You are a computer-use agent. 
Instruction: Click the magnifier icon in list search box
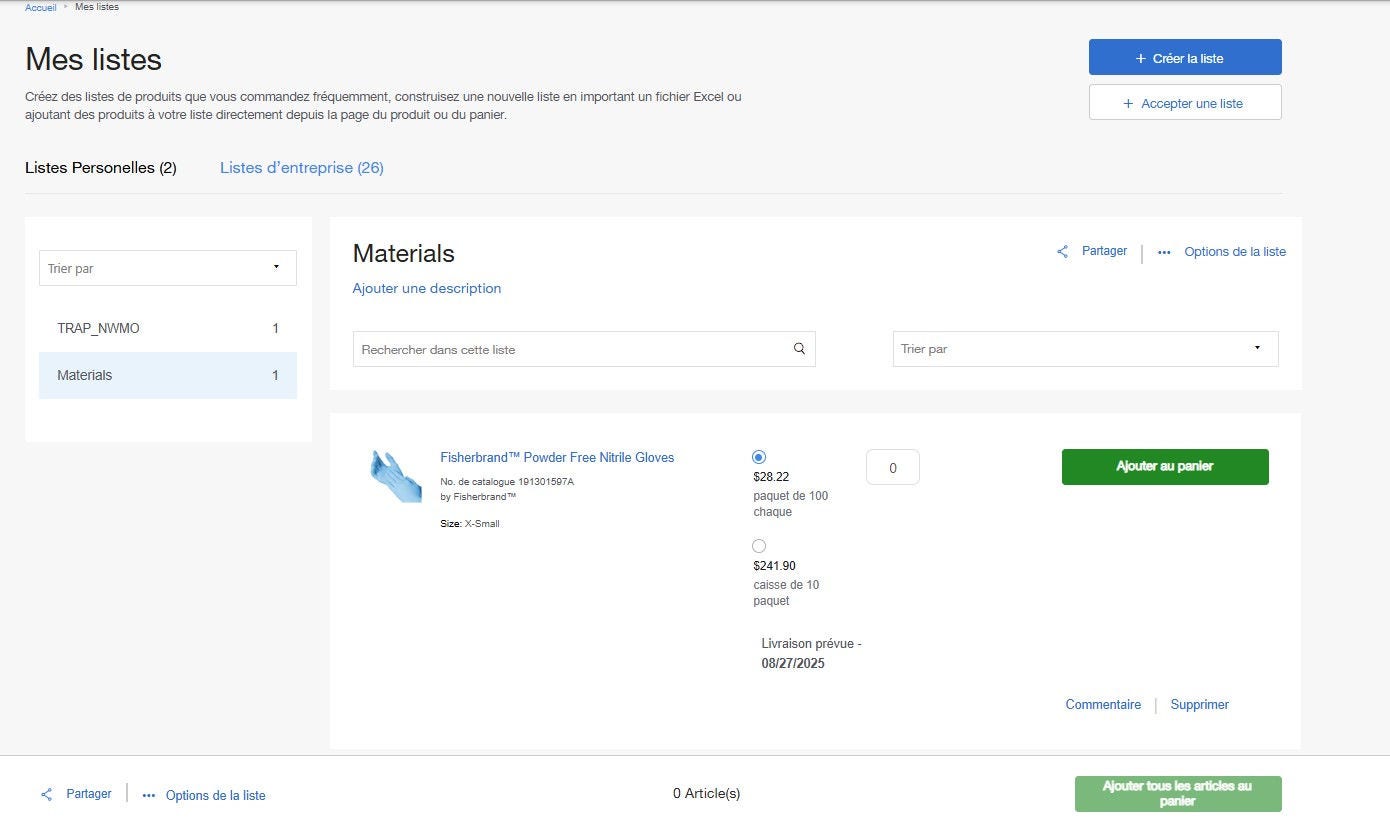tap(799, 349)
